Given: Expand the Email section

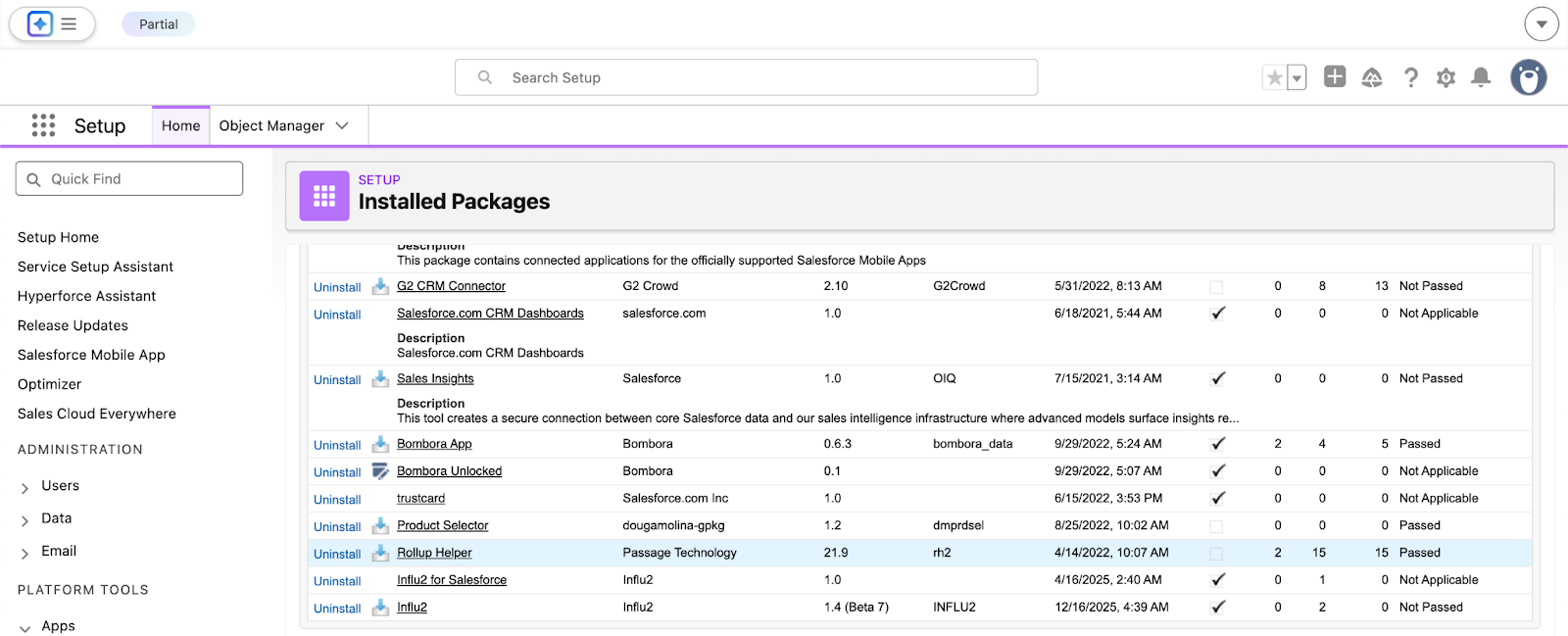Looking at the screenshot, I should (25, 553).
